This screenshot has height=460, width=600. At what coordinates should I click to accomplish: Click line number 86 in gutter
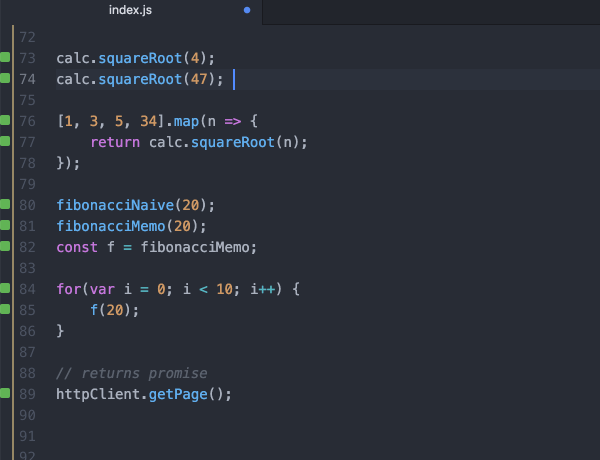click(x=28, y=331)
